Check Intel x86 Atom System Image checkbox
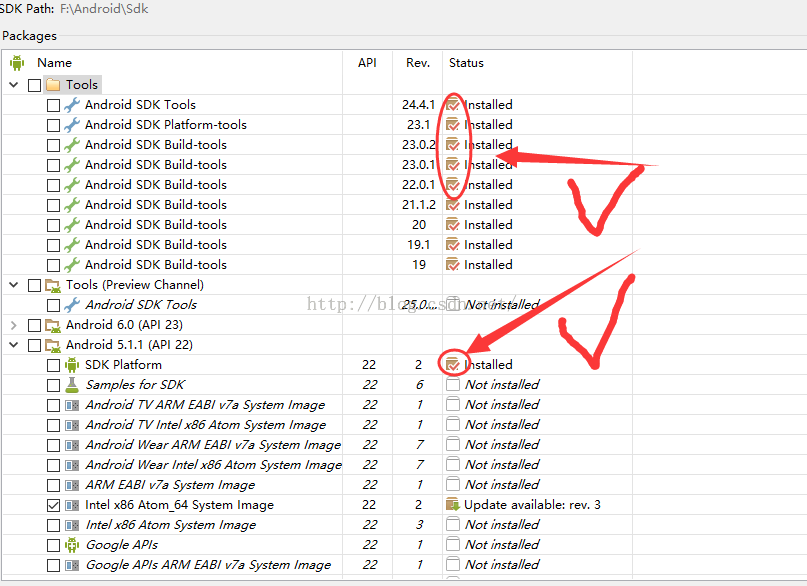Viewport: 807px width, 586px height. [53, 525]
